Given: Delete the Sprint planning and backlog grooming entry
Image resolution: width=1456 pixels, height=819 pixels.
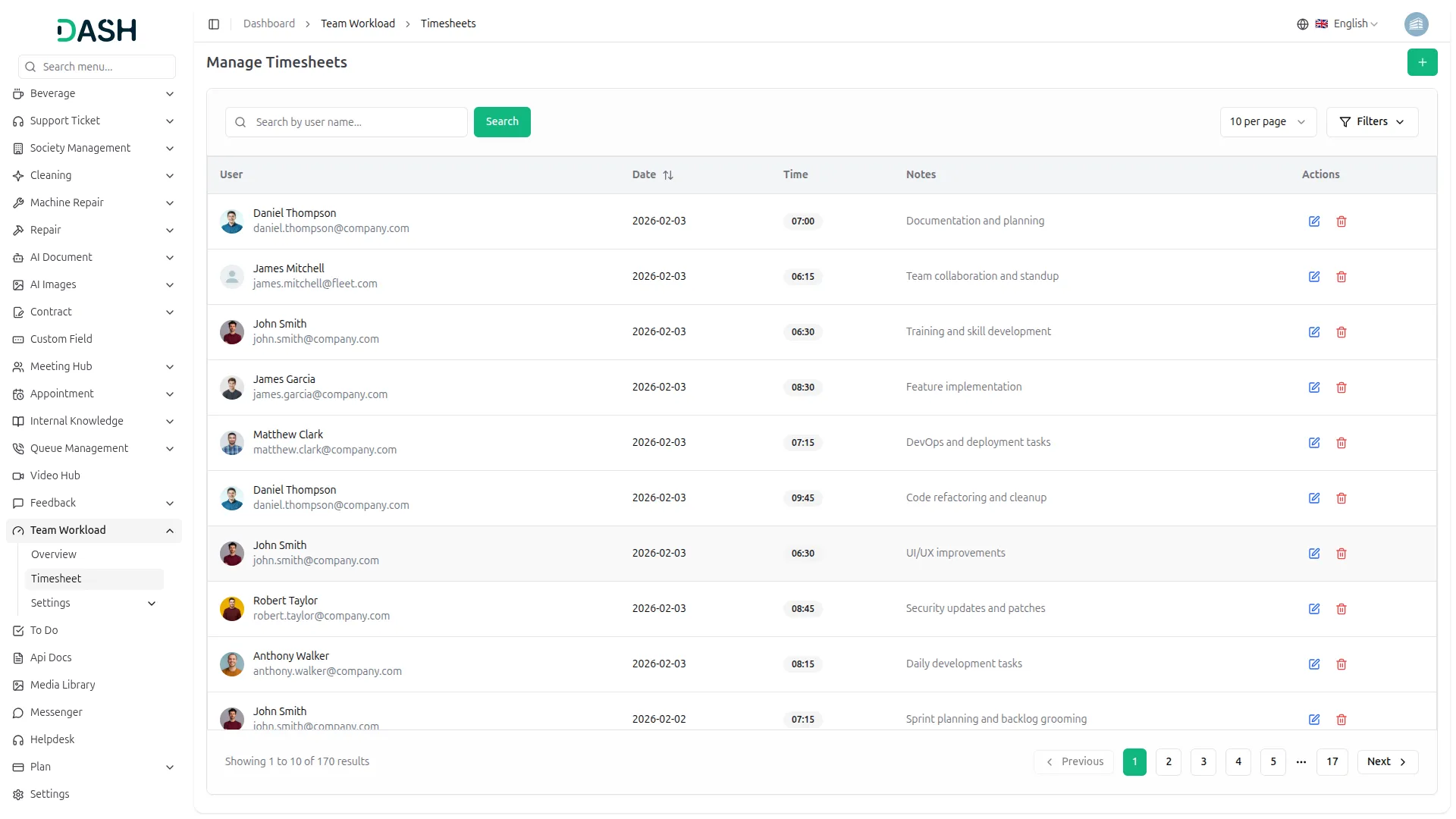Looking at the screenshot, I should [1341, 720].
